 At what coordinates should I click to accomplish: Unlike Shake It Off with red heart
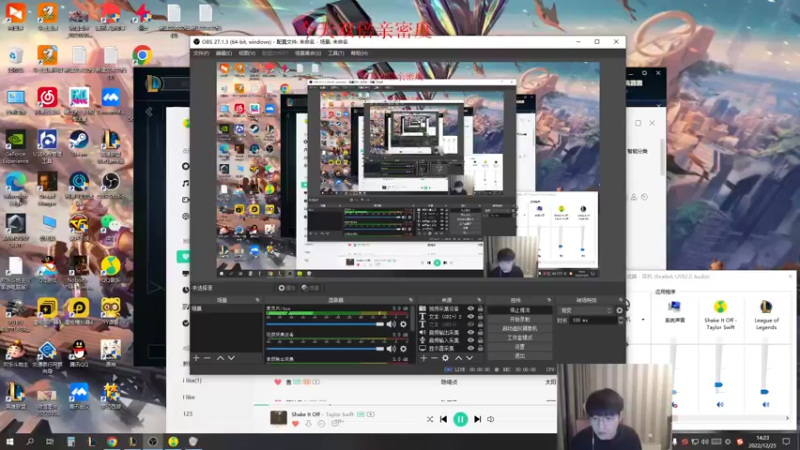[x=295, y=423]
